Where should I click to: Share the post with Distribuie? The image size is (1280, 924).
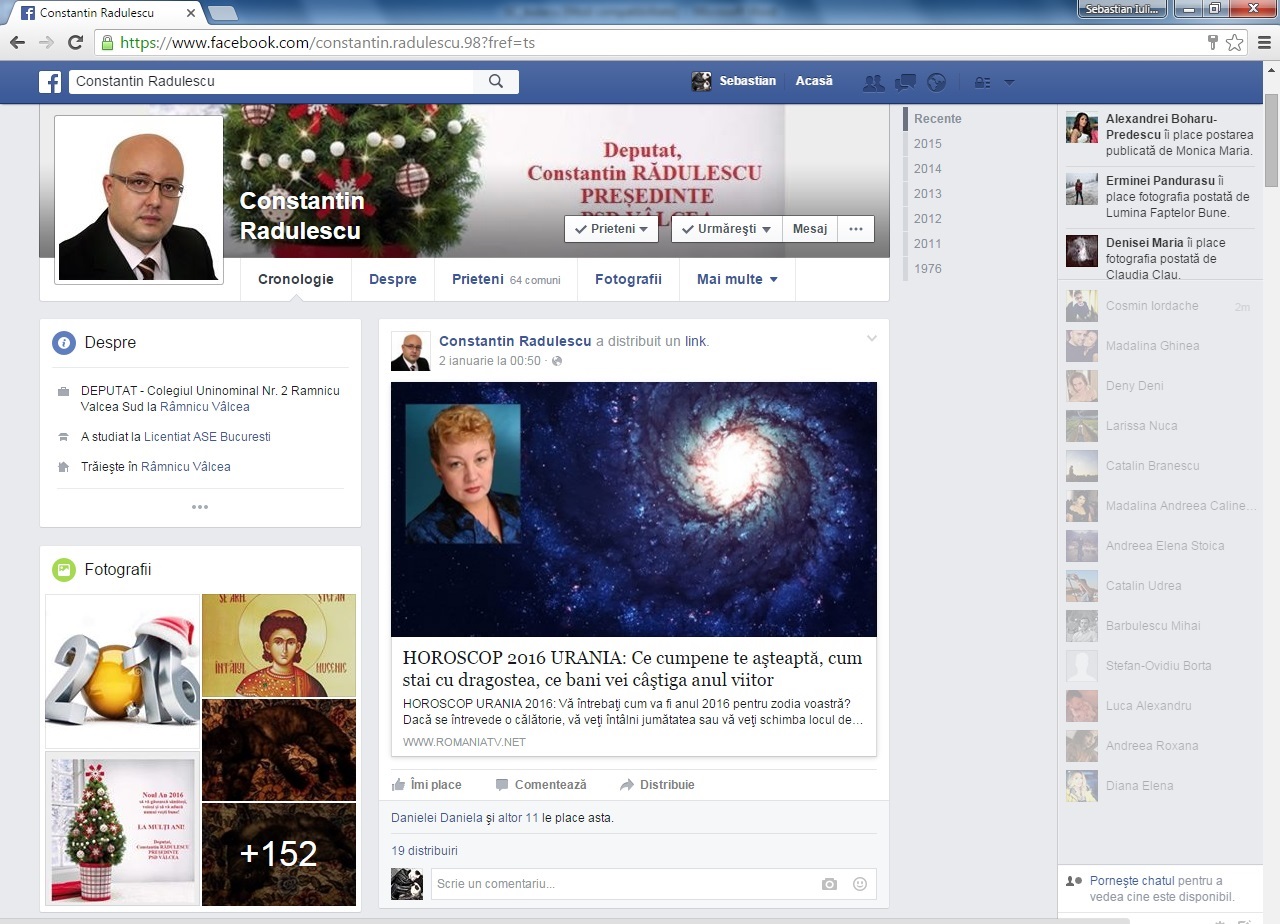pyautogui.click(x=657, y=785)
